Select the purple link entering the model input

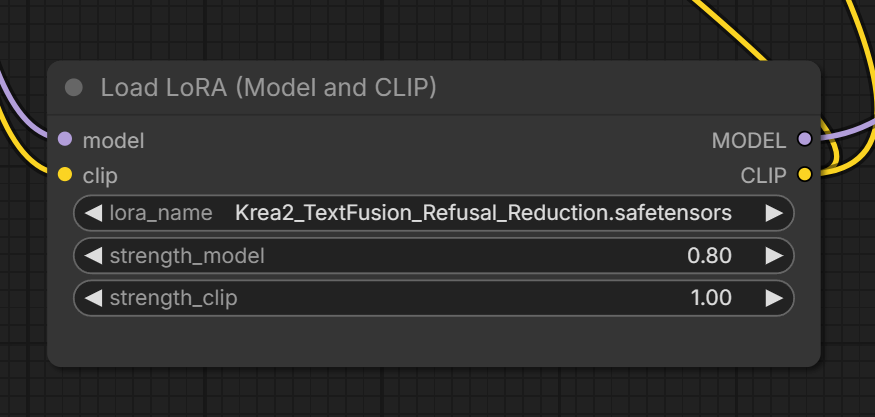click(20, 112)
